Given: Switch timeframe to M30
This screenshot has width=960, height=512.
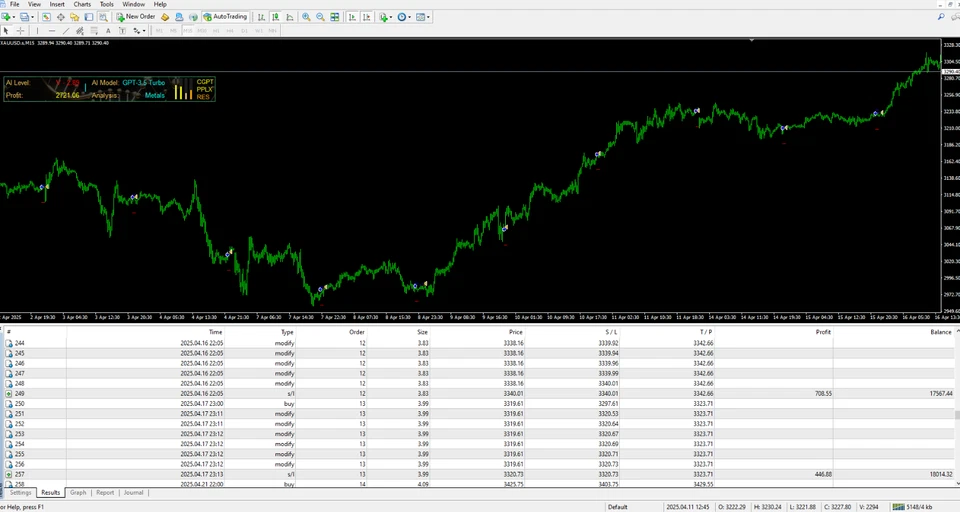Looking at the screenshot, I should pos(202,30).
